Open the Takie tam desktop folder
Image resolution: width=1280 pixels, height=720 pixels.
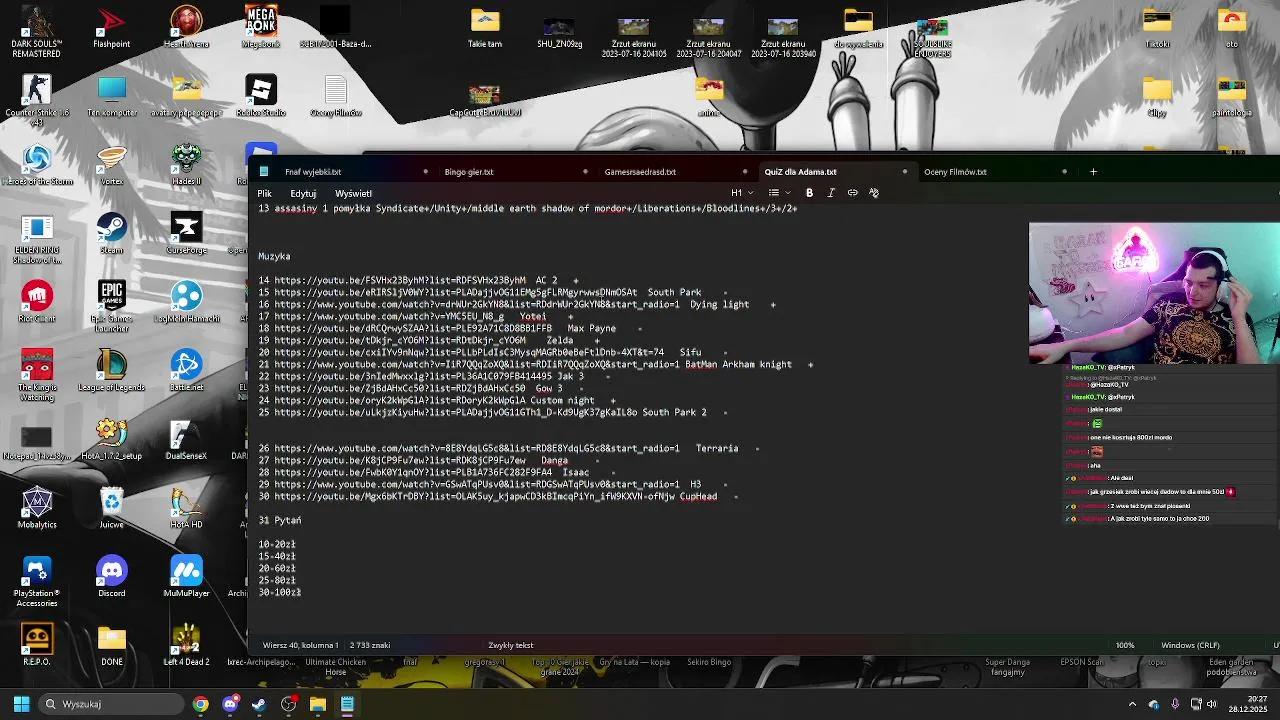pos(485,27)
